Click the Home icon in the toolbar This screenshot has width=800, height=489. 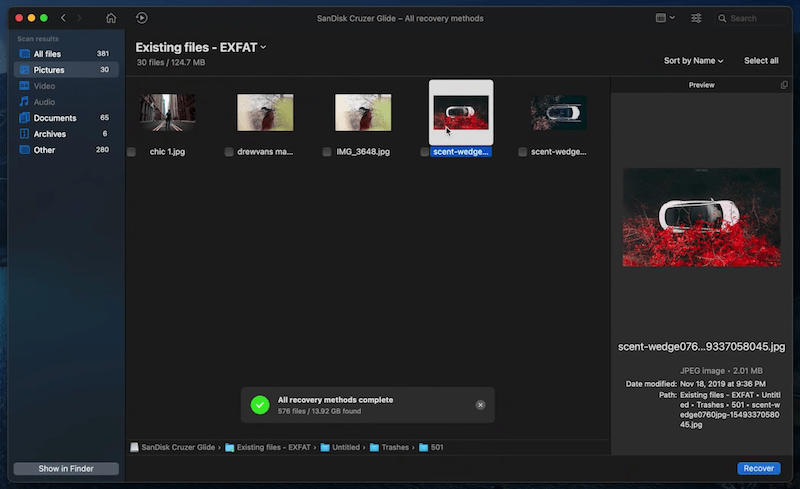111,18
